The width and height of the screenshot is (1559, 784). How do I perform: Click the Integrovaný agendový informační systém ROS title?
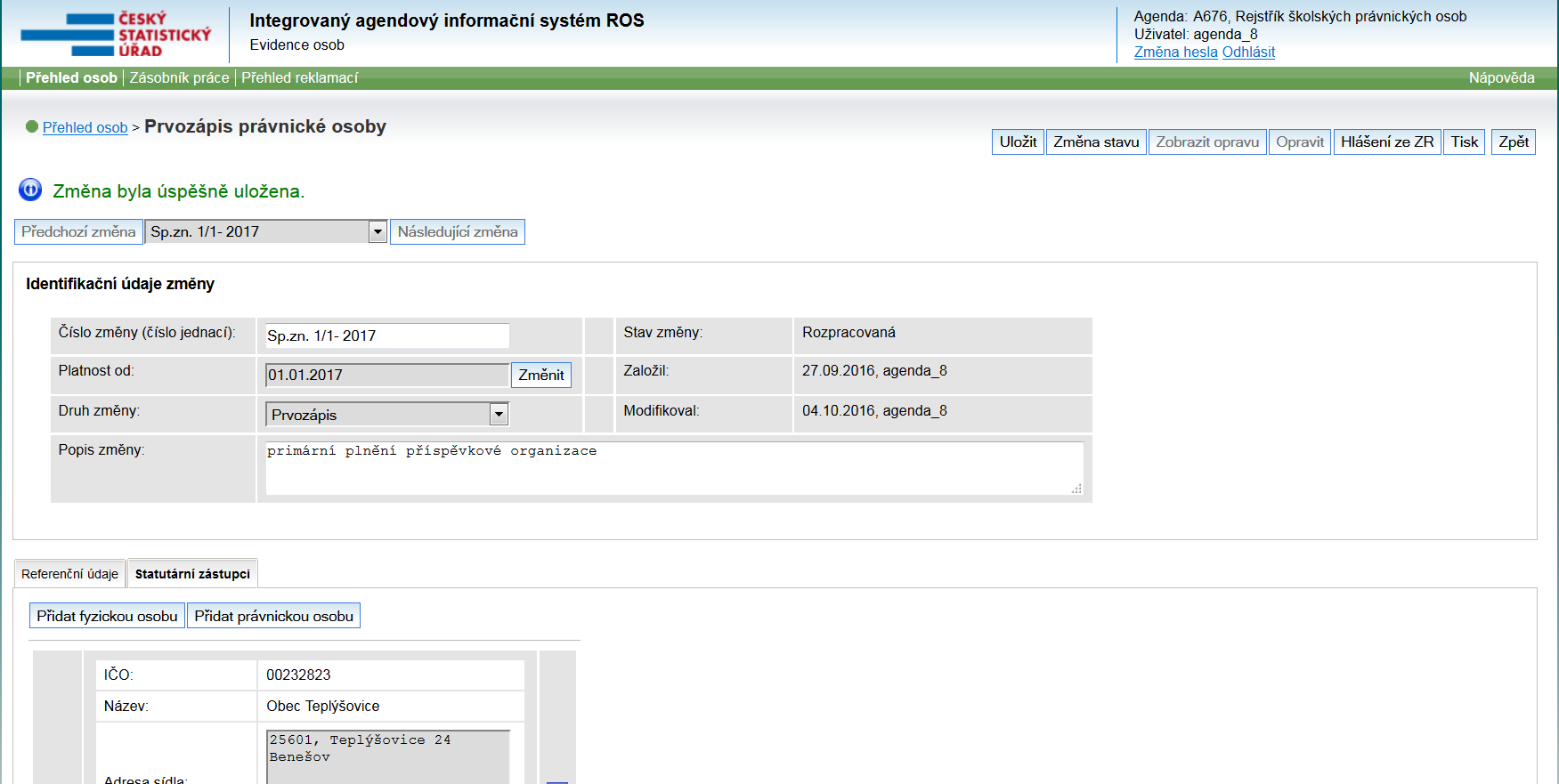click(x=447, y=20)
